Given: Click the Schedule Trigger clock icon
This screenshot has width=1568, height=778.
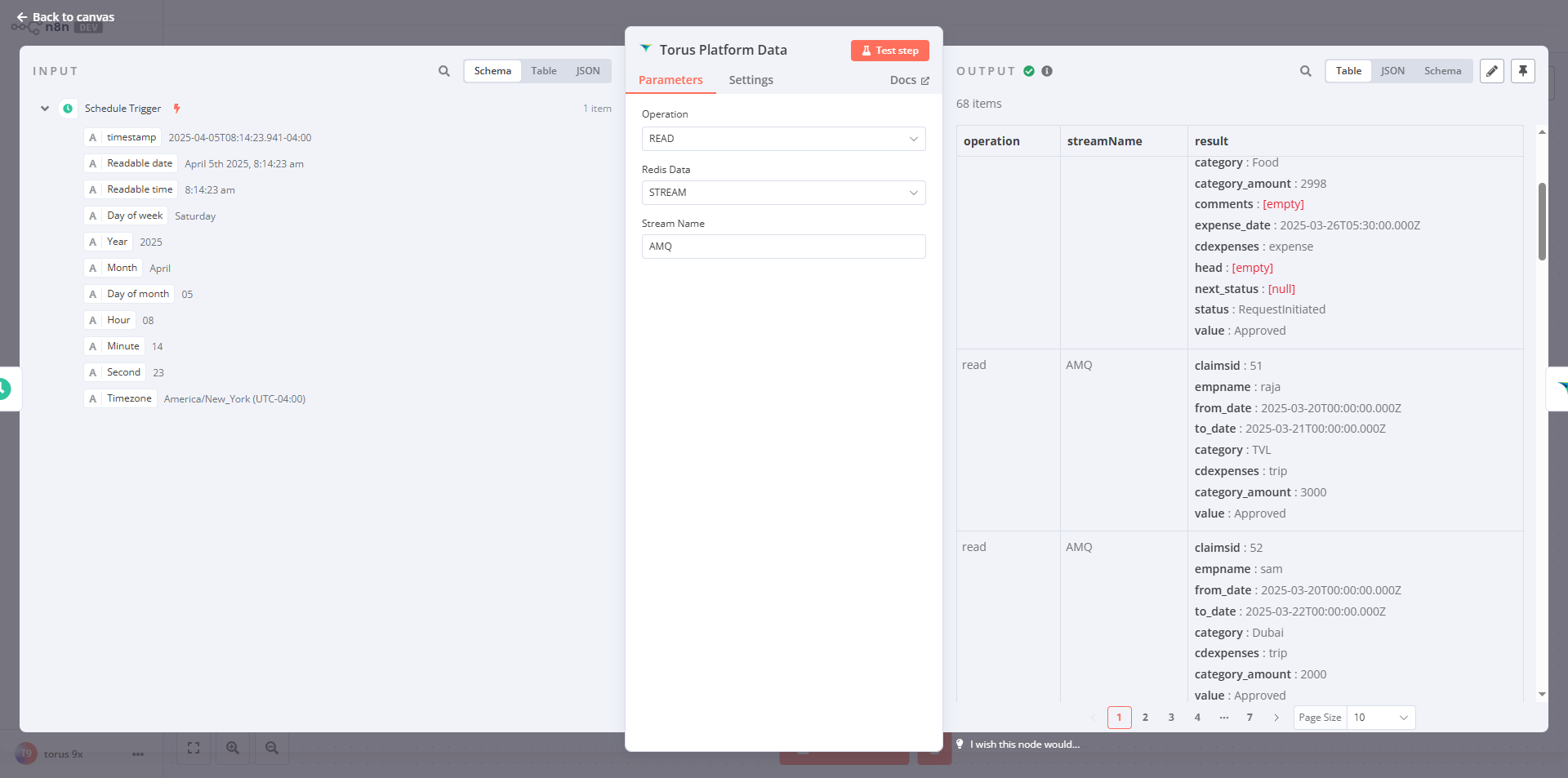Looking at the screenshot, I should (x=68, y=109).
